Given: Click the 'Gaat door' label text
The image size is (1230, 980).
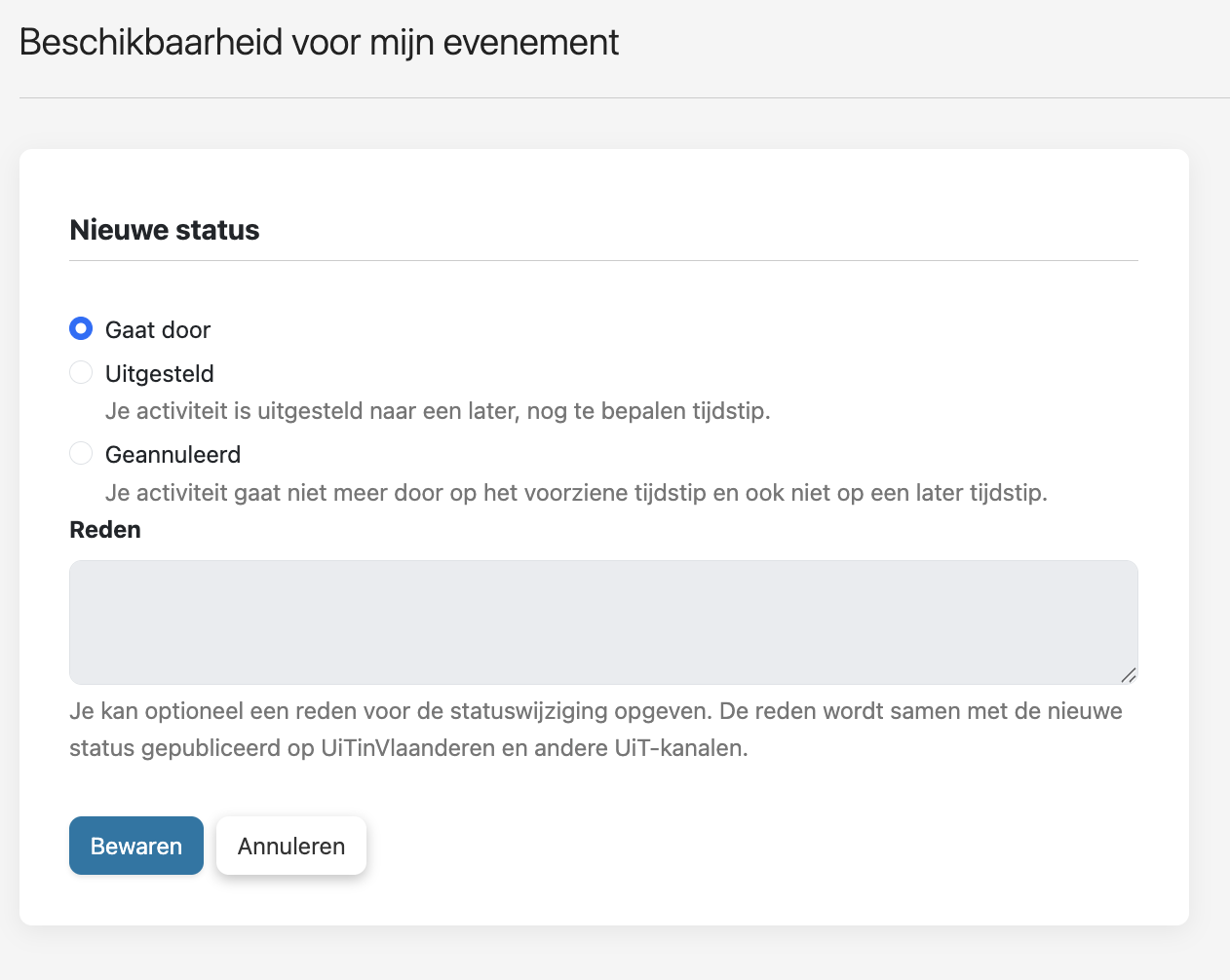Looking at the screenshot, I should (158, 330).
